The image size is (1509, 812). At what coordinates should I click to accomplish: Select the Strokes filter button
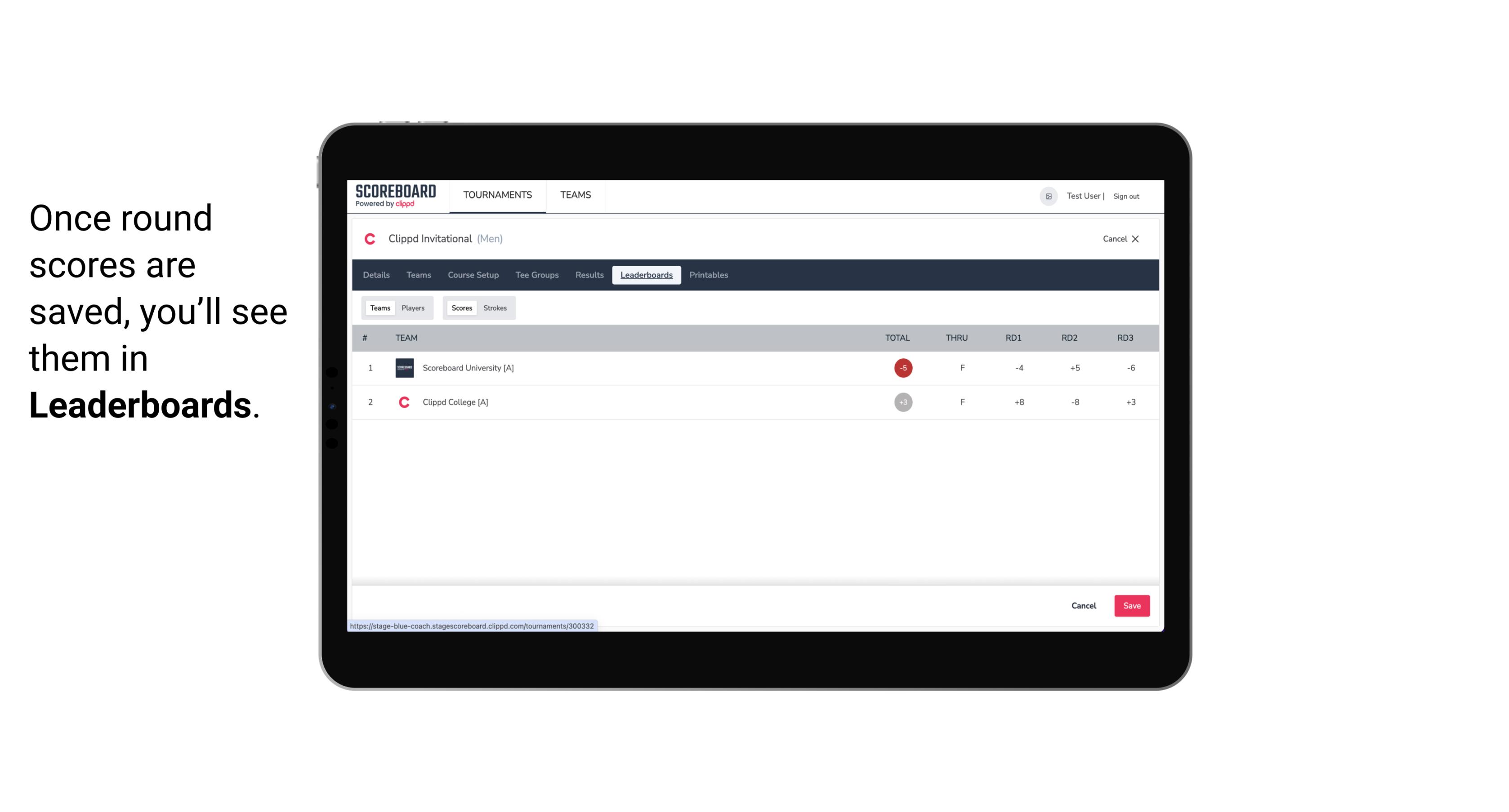[496, 308]
